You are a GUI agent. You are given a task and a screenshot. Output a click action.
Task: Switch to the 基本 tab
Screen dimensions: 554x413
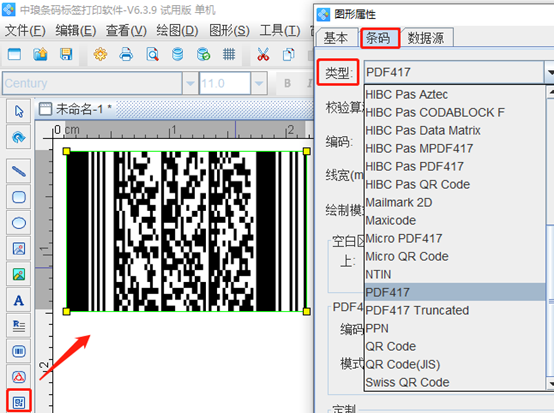click(x=336, y=38)
